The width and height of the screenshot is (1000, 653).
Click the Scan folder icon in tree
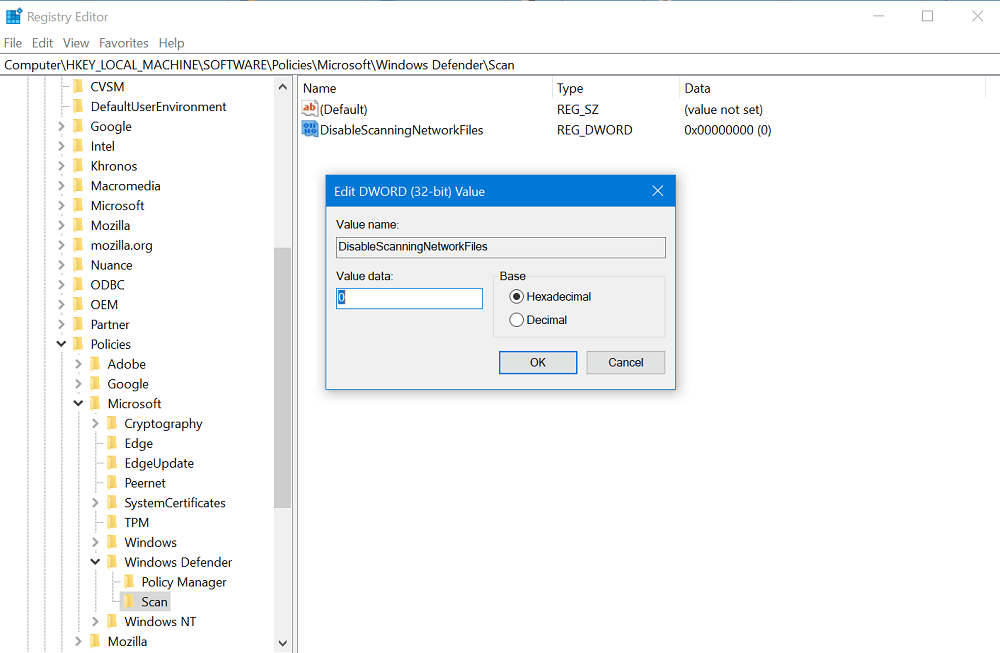pyautogui.click(x=129, y=601)
